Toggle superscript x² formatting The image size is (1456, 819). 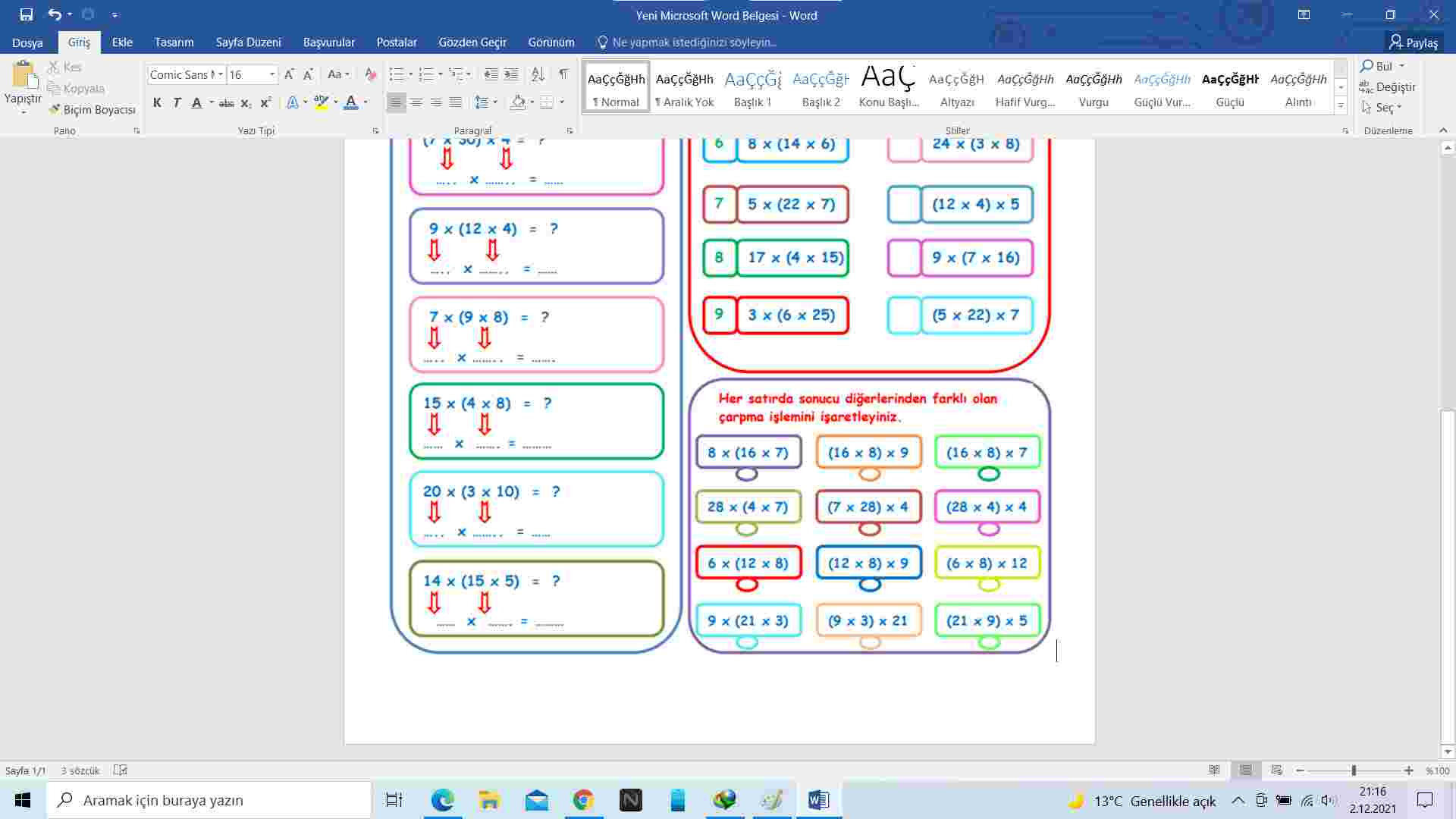pyautogui.click(x=265, y=102)
